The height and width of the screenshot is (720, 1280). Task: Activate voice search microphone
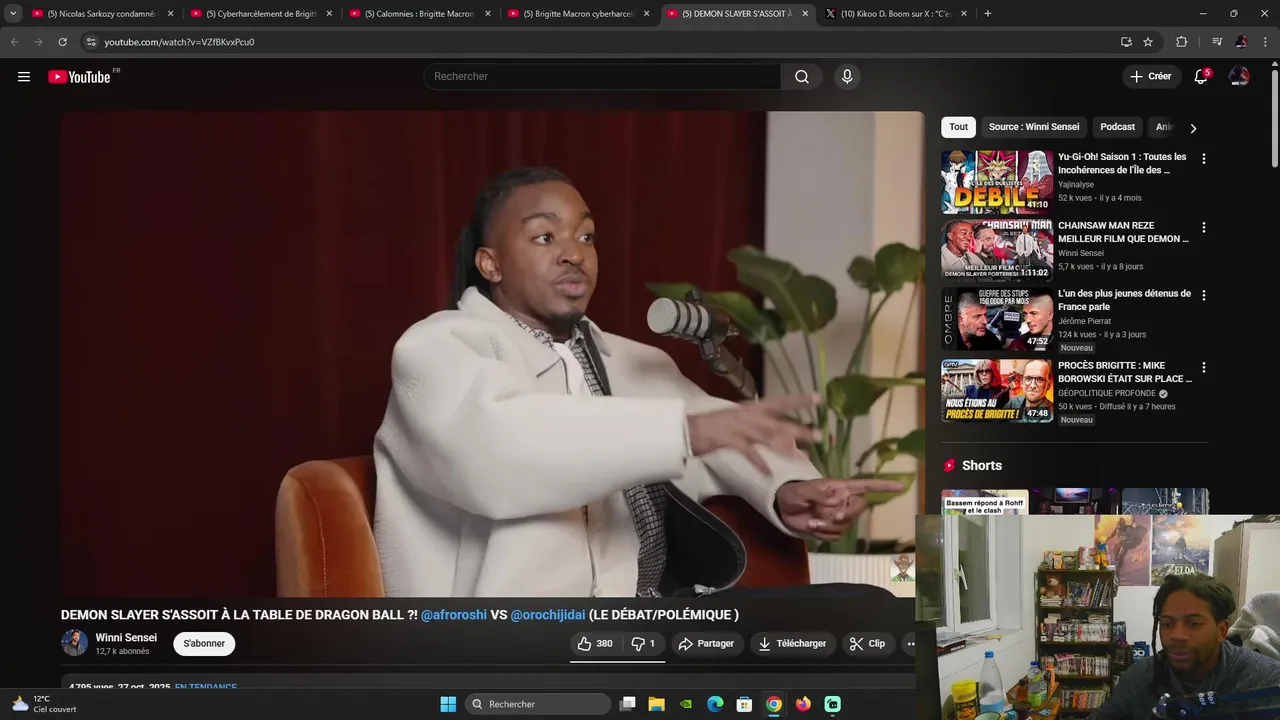pyautogui.click(x=847, y=77)
